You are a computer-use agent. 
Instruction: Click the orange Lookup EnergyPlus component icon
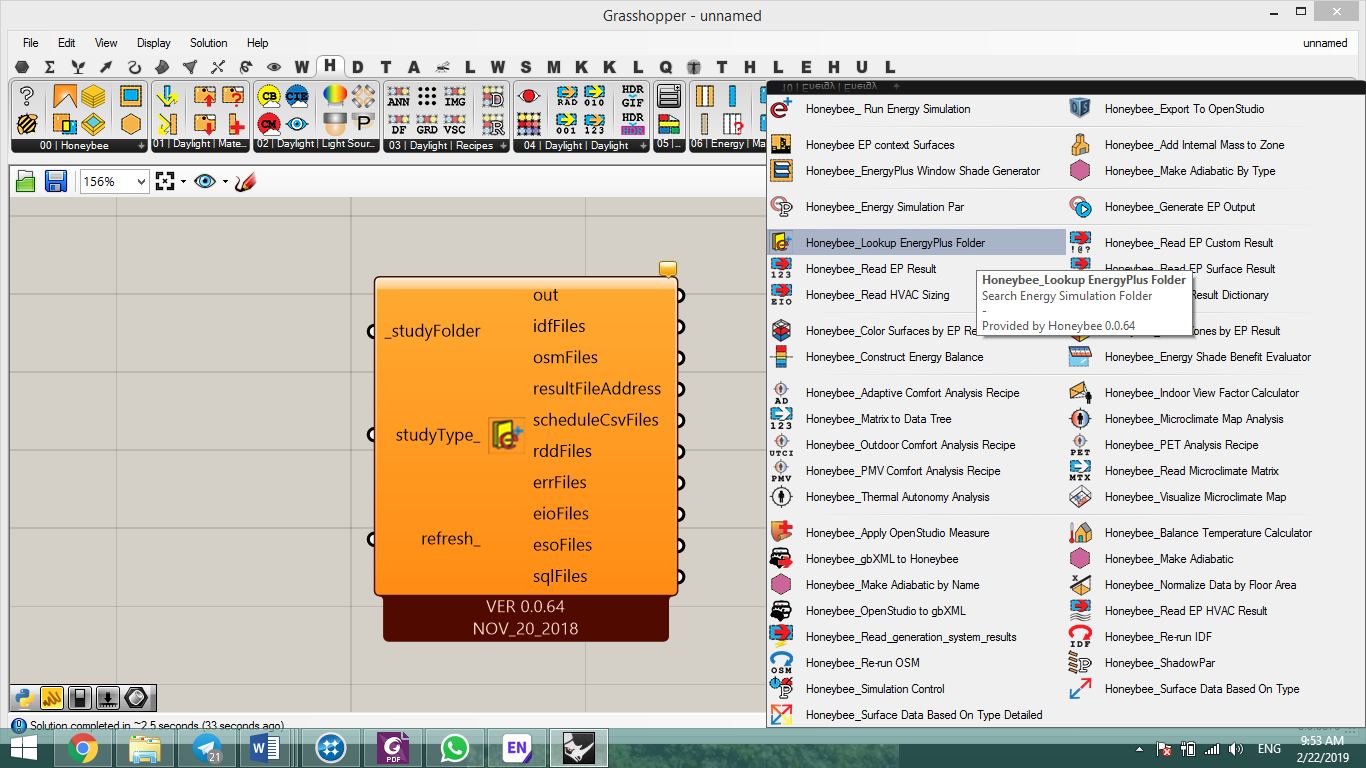[506, 436]
